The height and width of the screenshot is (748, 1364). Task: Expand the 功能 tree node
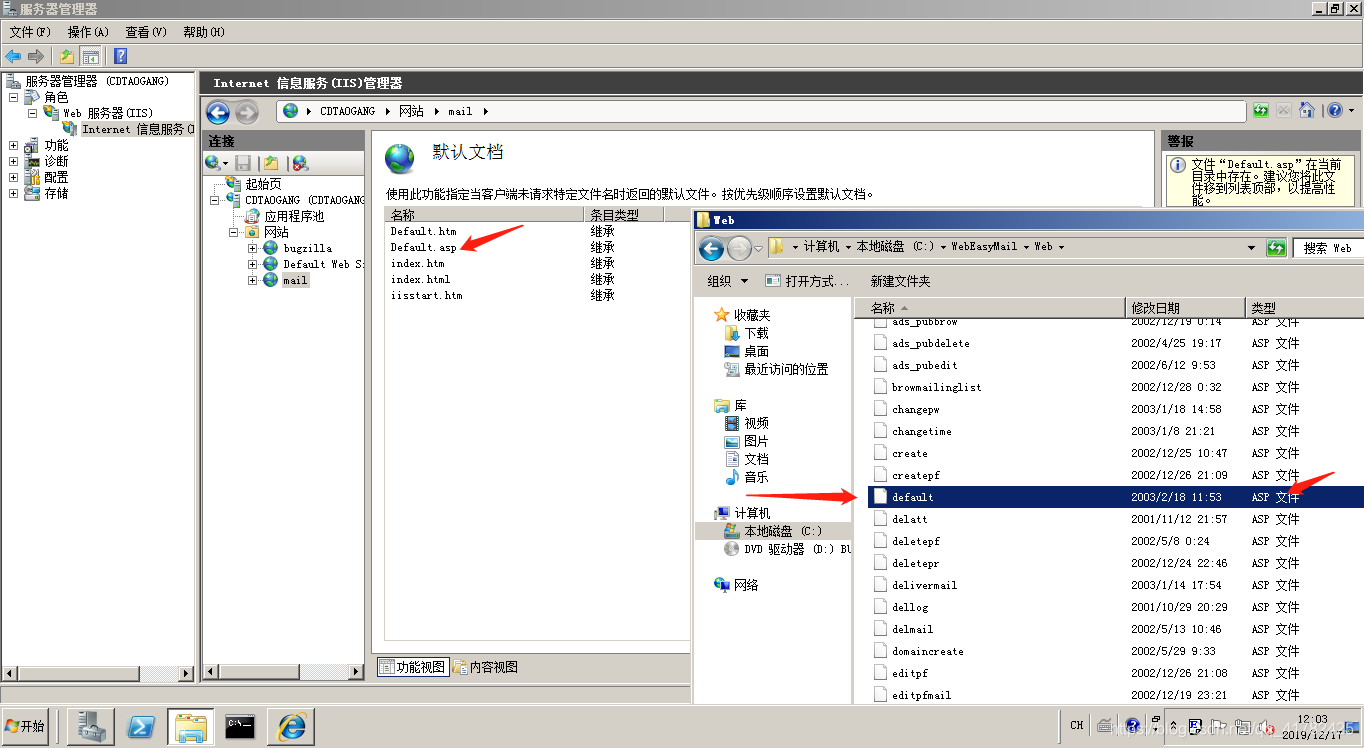click(14, 146)
